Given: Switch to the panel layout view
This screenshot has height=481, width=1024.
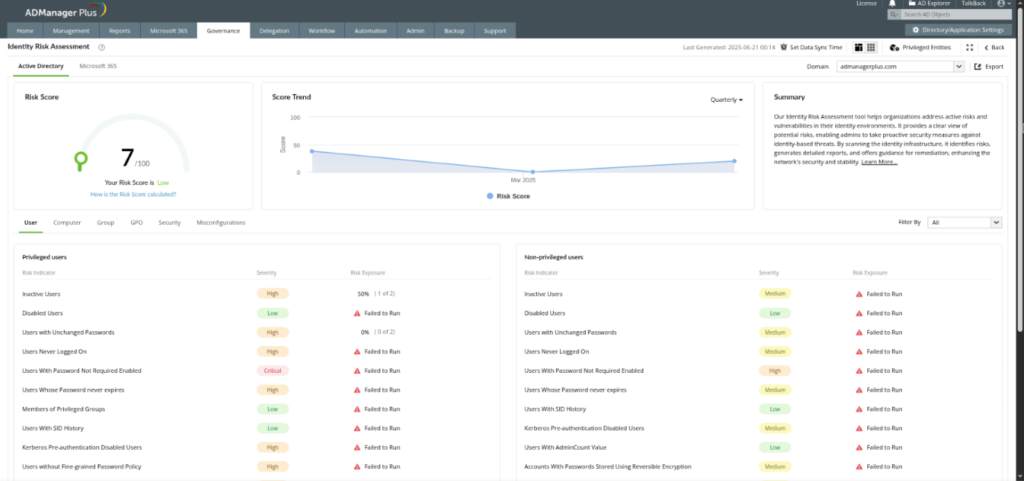Looking at the screenshot, I should tap(858, 47).
